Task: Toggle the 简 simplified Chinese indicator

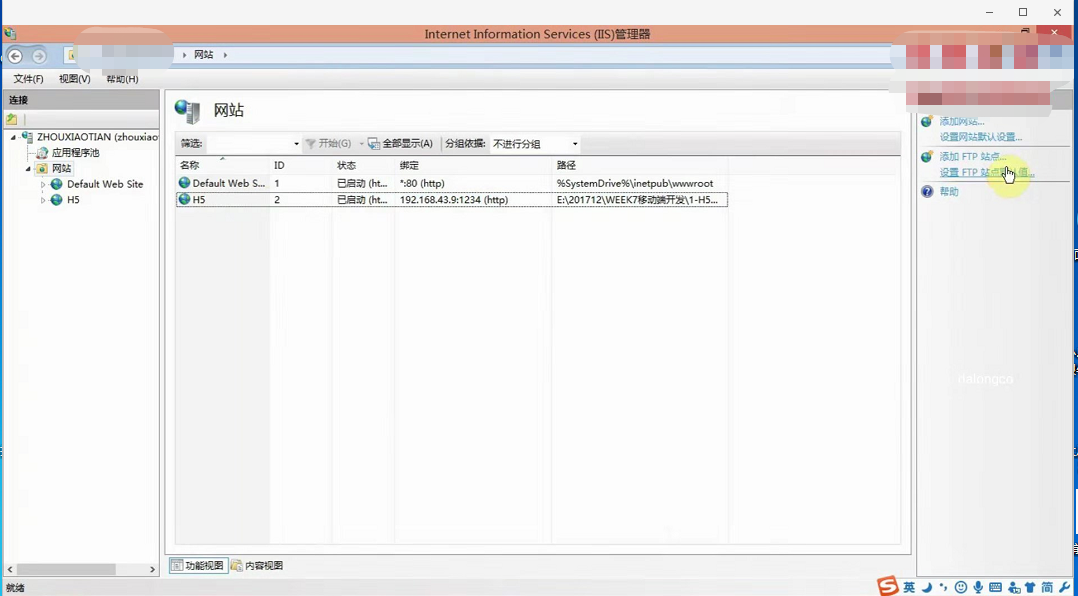Action: click(1047, 587)
